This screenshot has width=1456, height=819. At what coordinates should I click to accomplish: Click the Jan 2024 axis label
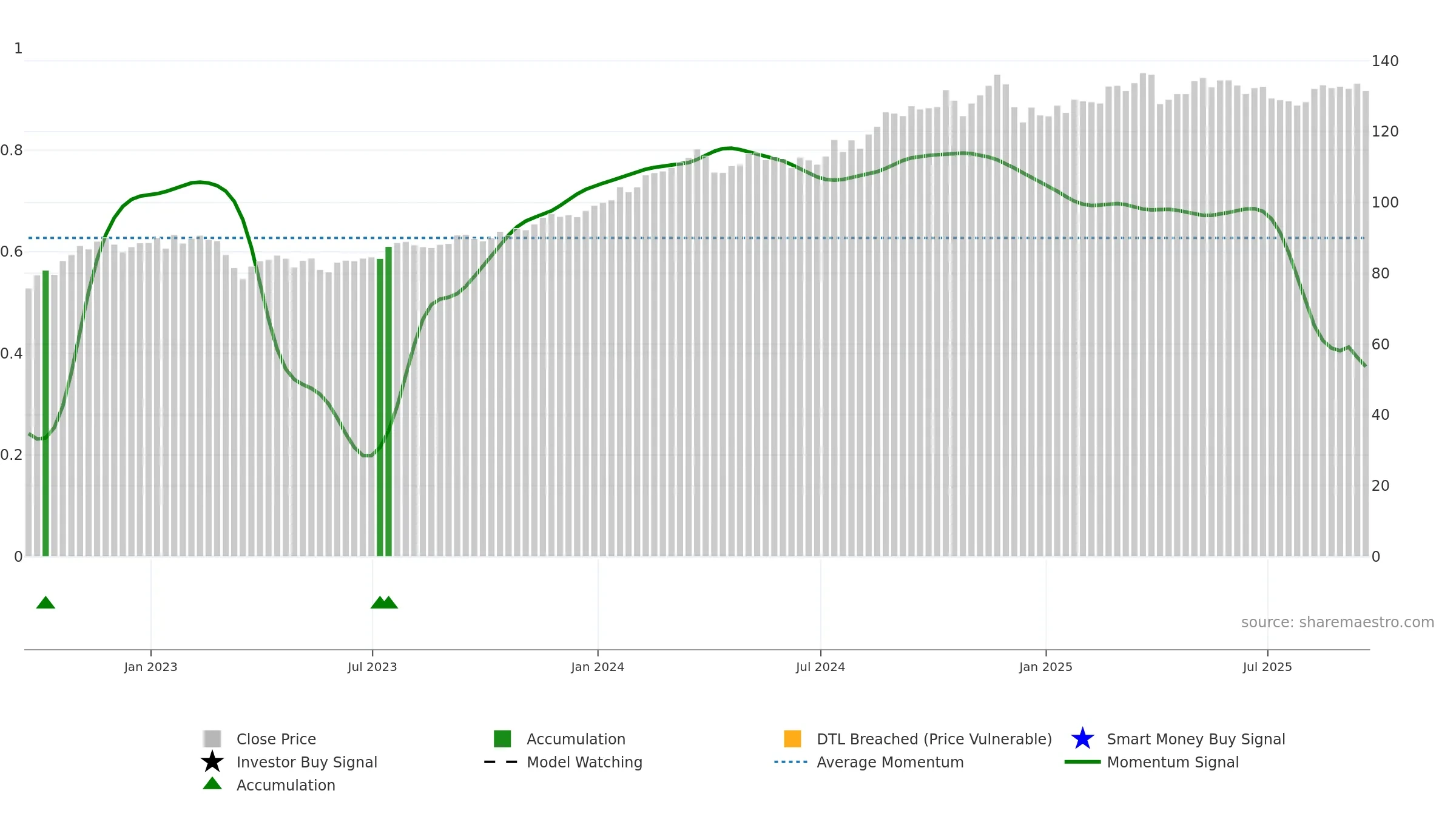pyautogui.click(x=598, y=667)
